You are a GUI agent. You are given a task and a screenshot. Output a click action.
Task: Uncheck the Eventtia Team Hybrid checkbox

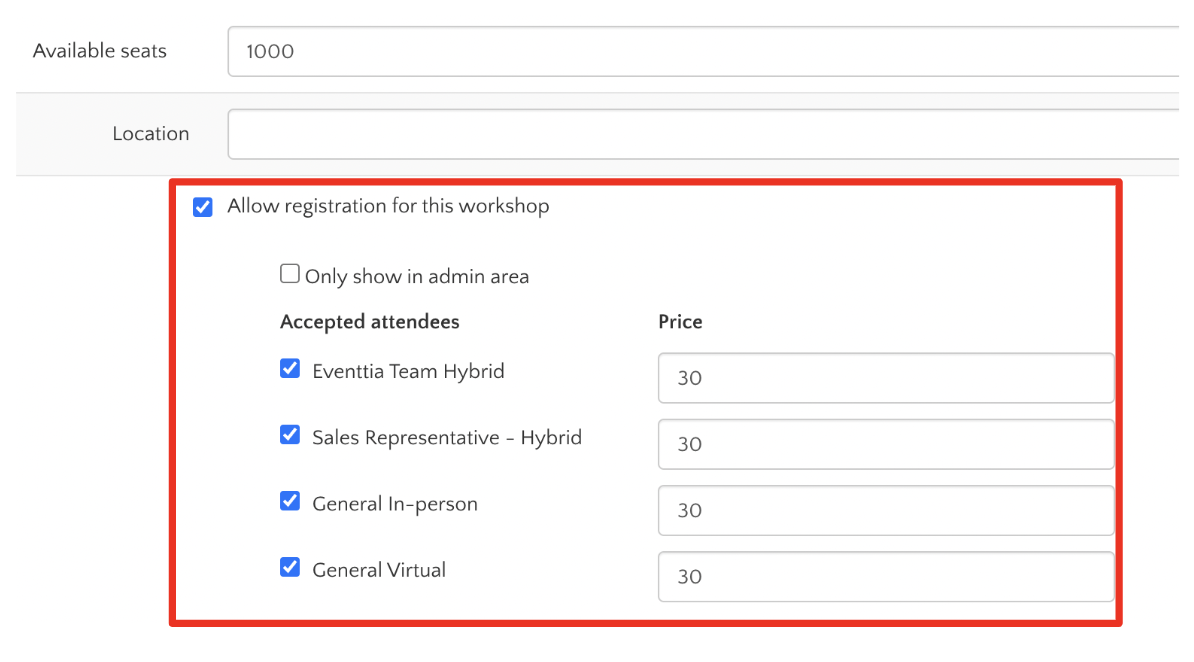[x=290, y=369]
